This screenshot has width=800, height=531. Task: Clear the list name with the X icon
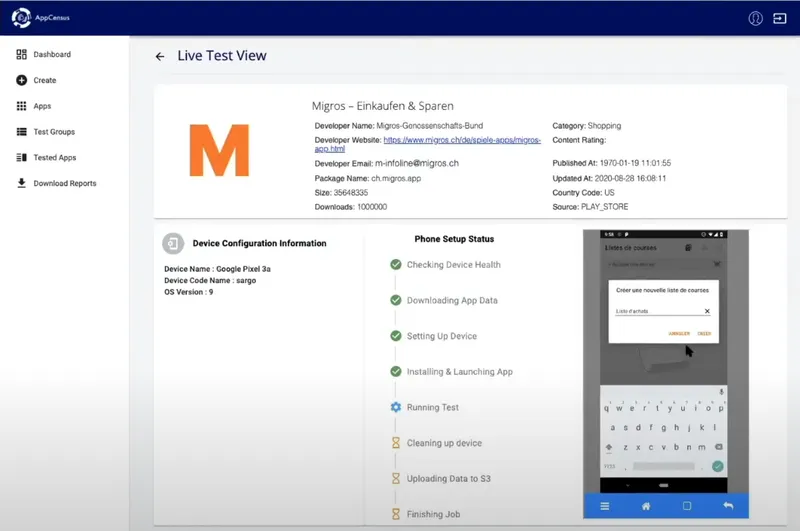[x=707, y=311]
